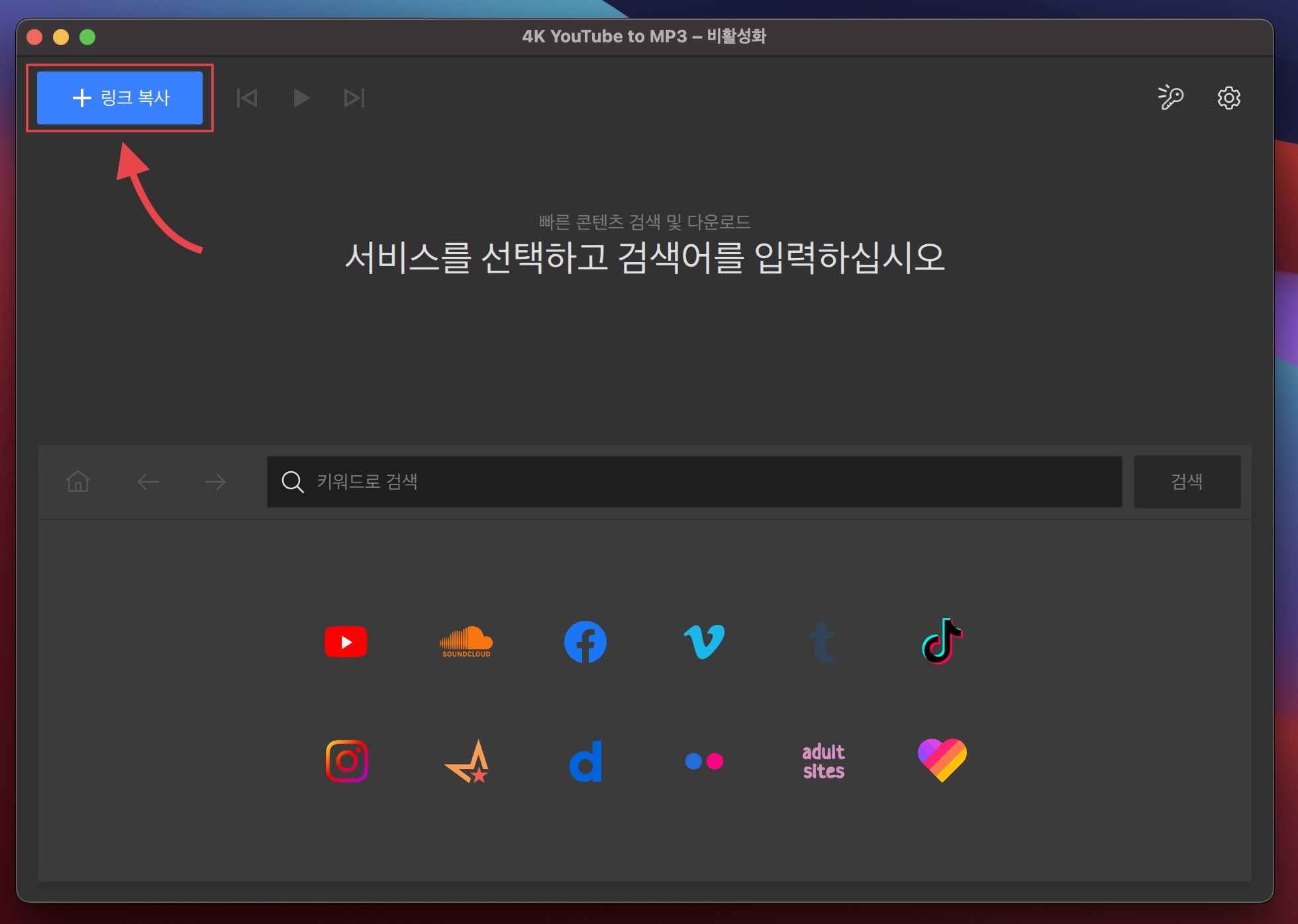Select the Dailymotion d icon
Image resolution: width=1298 pixels, height=924 pixels.
[586, 761]
